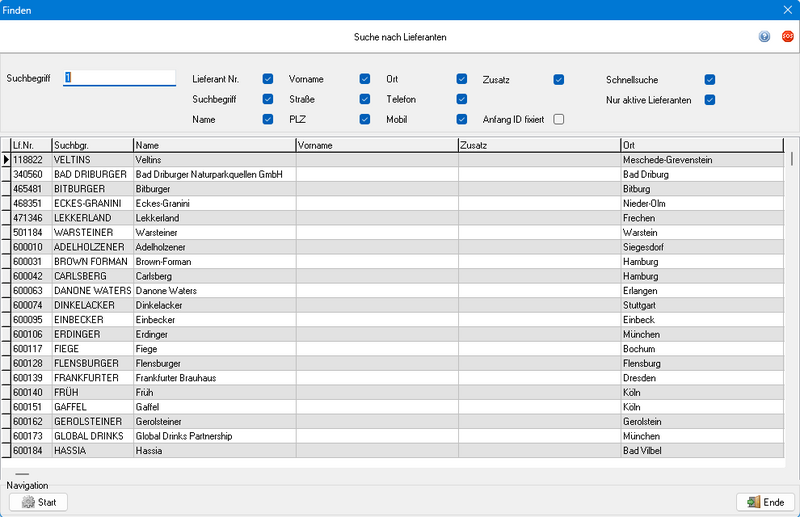Click the red SOS icon
The width and height of the screenshot is (800, 517).
(787, 36)
